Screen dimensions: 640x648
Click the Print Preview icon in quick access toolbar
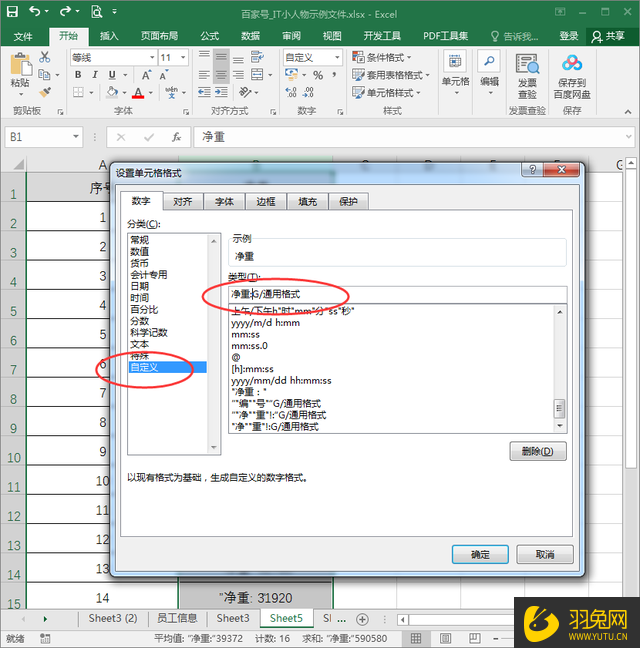[x=96, y=12]
